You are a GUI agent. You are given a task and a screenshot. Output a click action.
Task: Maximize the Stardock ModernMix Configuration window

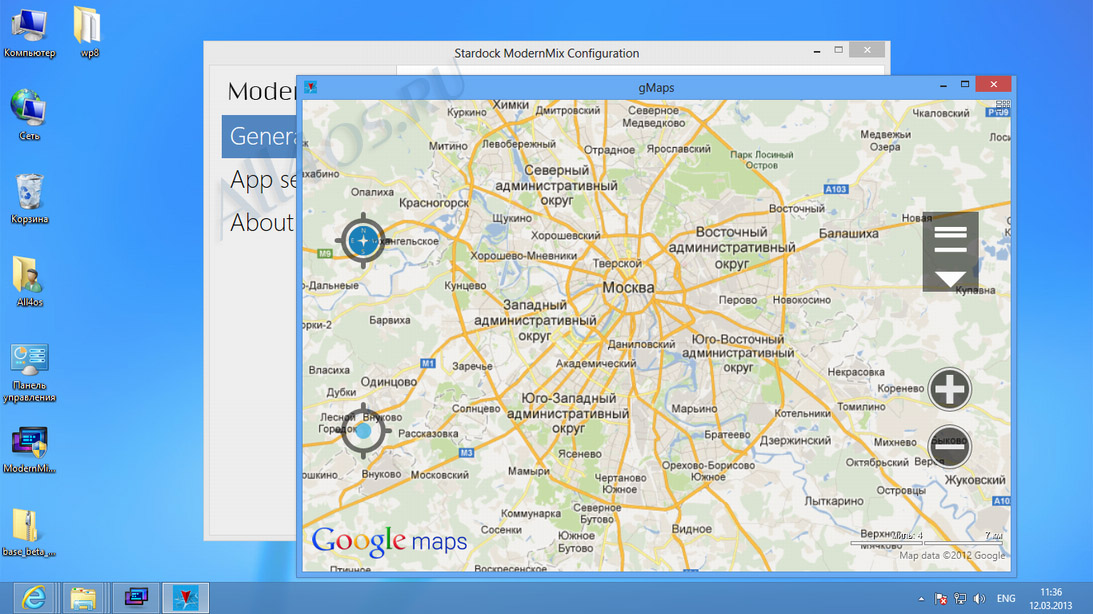(x=839, y=50)
